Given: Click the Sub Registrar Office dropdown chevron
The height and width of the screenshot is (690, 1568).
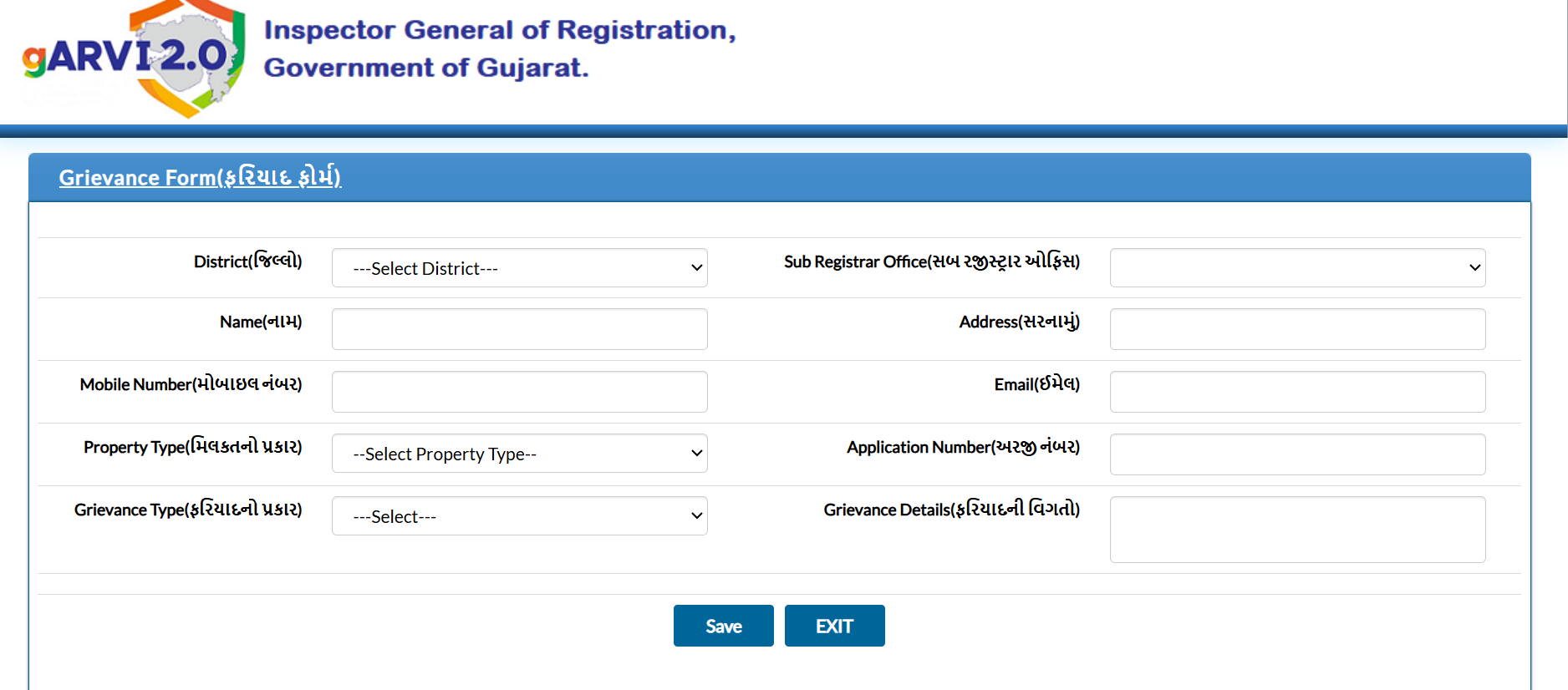Looking at the screenshot, I should [1474, 268].
